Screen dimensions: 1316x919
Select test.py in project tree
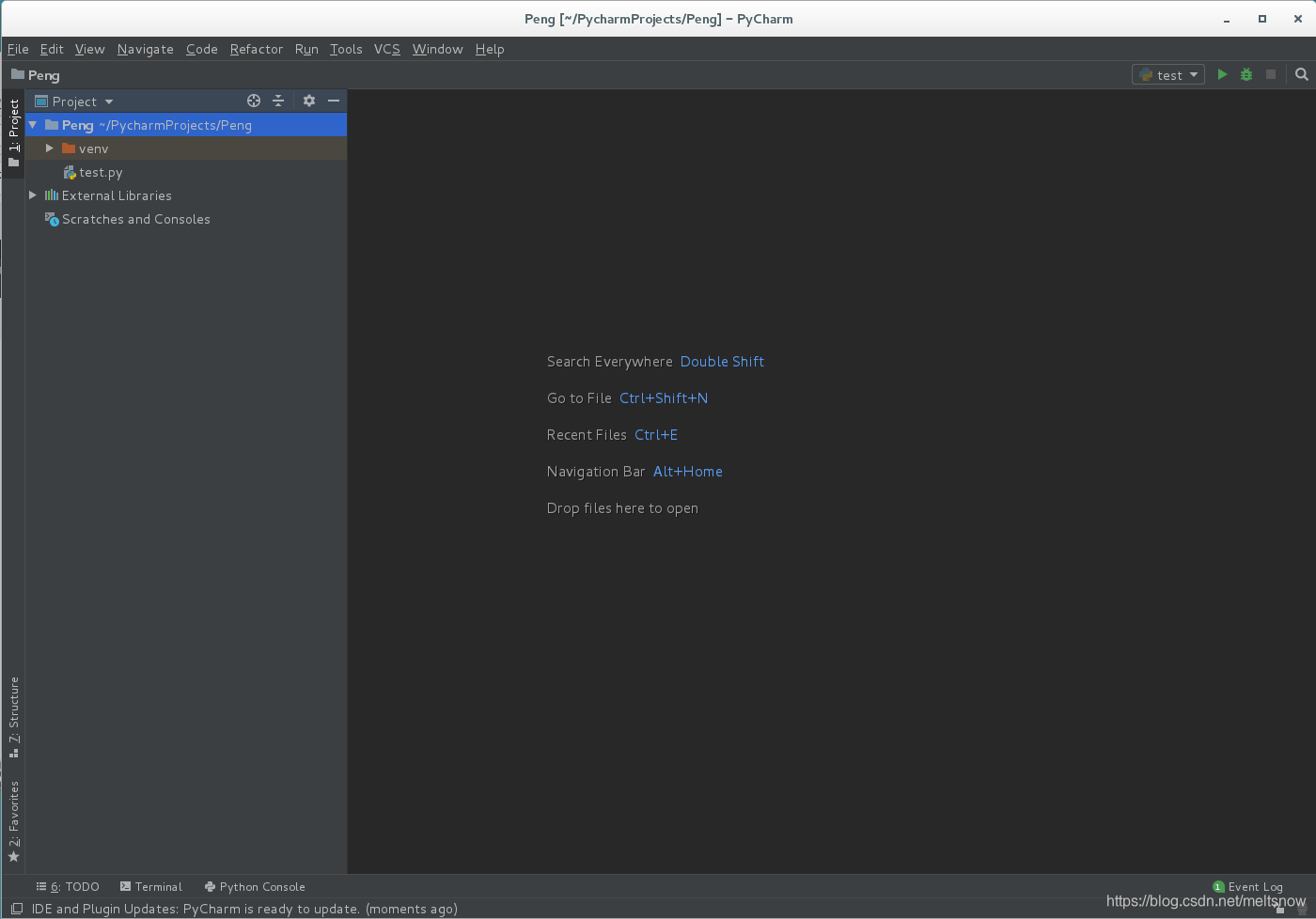point(186,172)
